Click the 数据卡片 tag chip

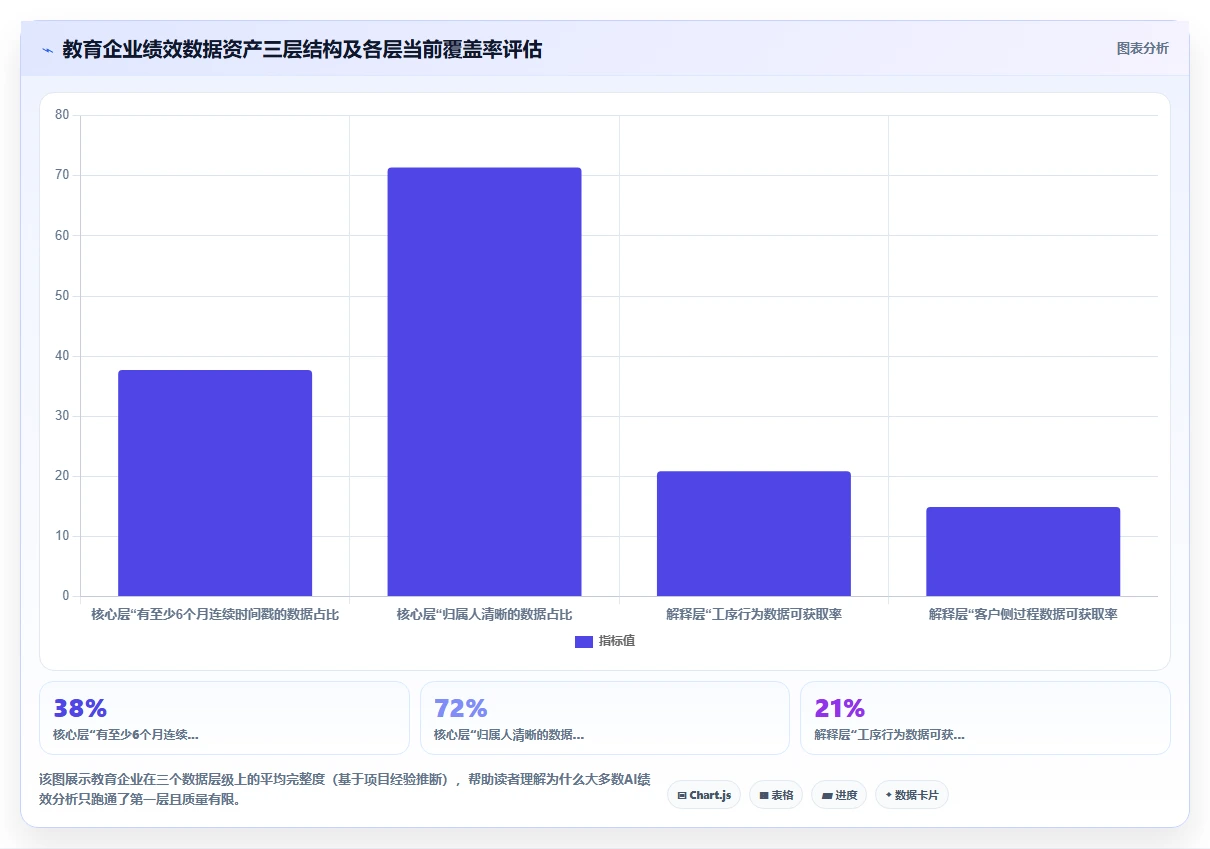[912, 795]
